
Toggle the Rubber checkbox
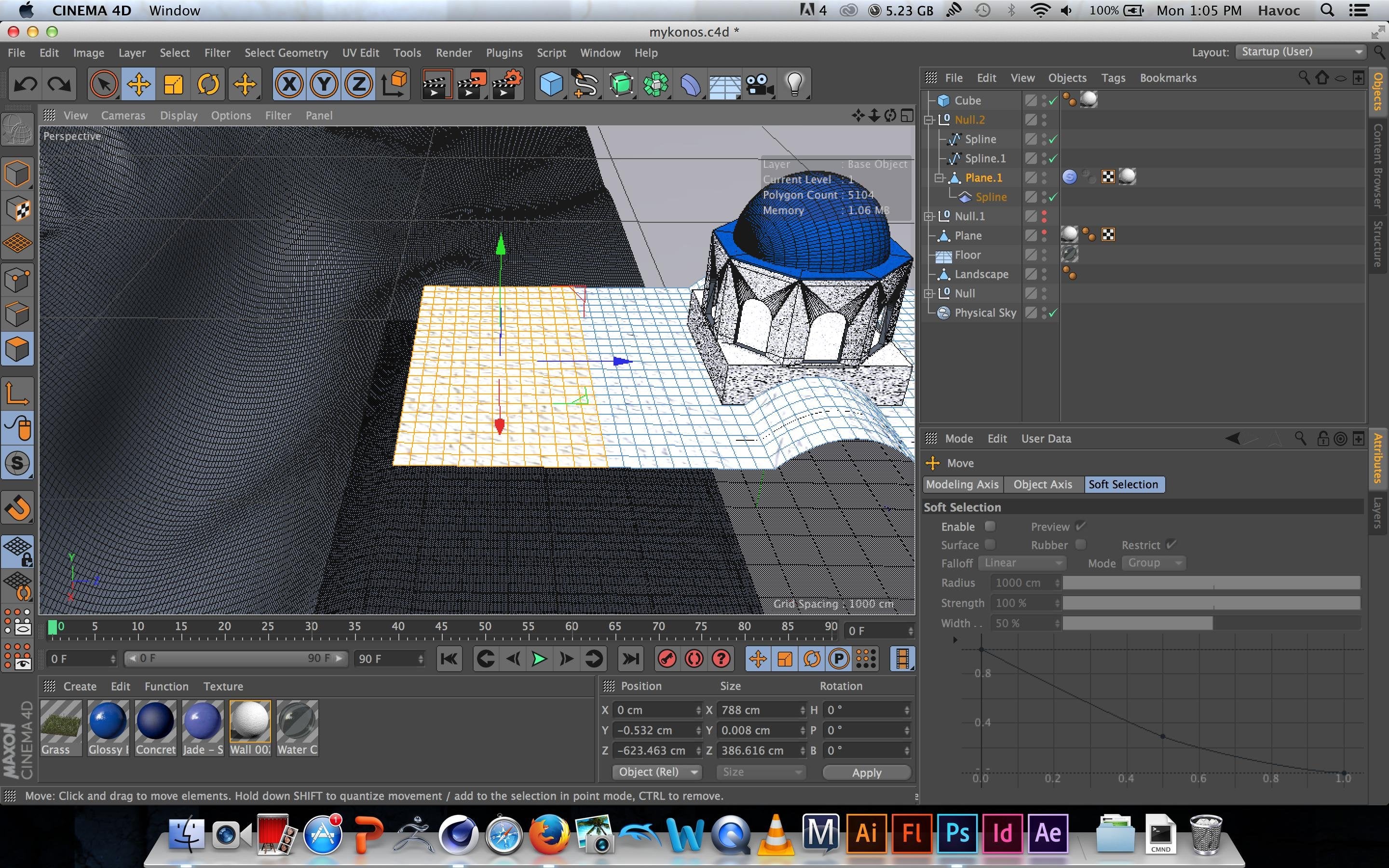1080,544
